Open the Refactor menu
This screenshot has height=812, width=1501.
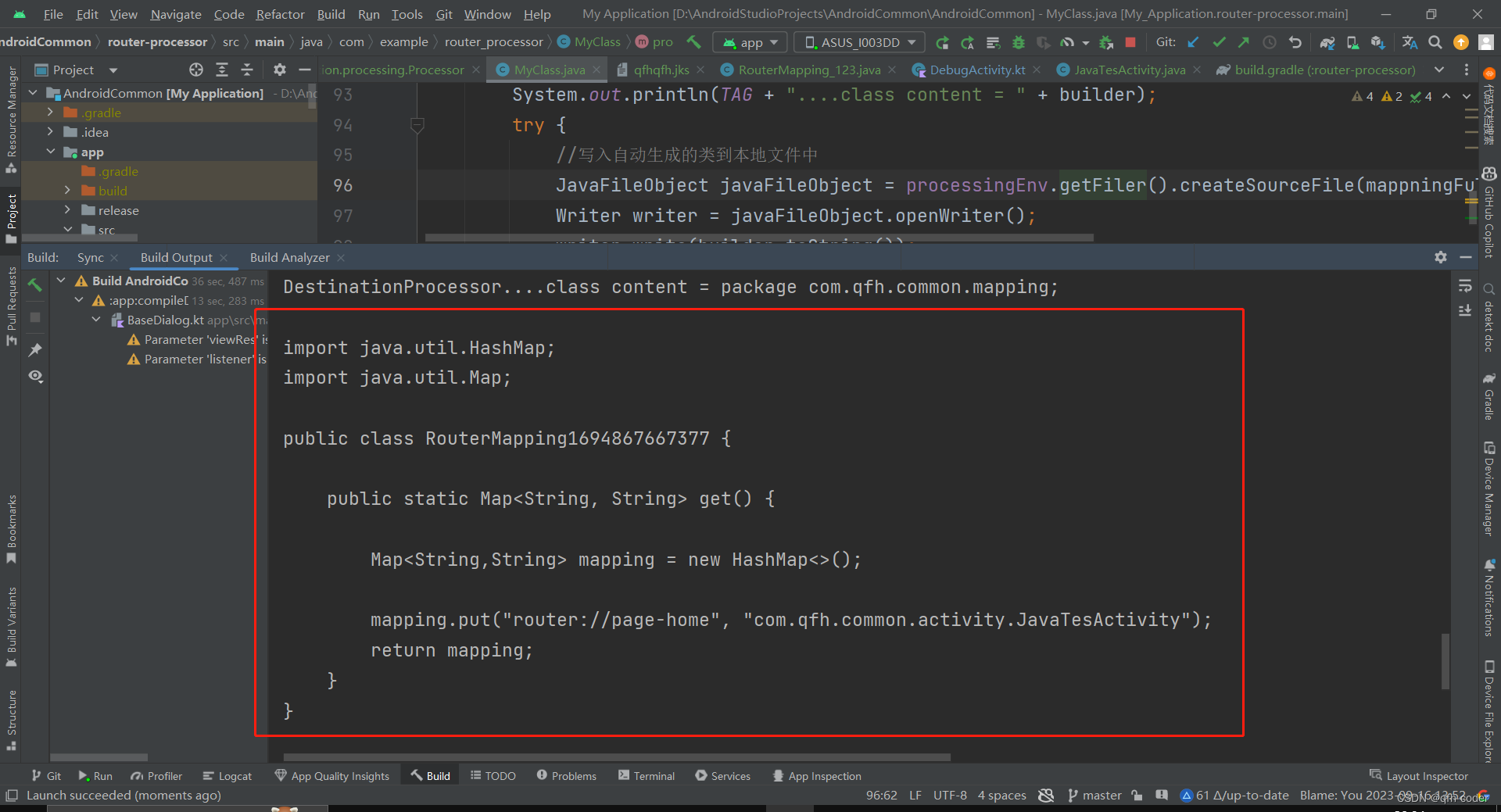coord(280,14)
